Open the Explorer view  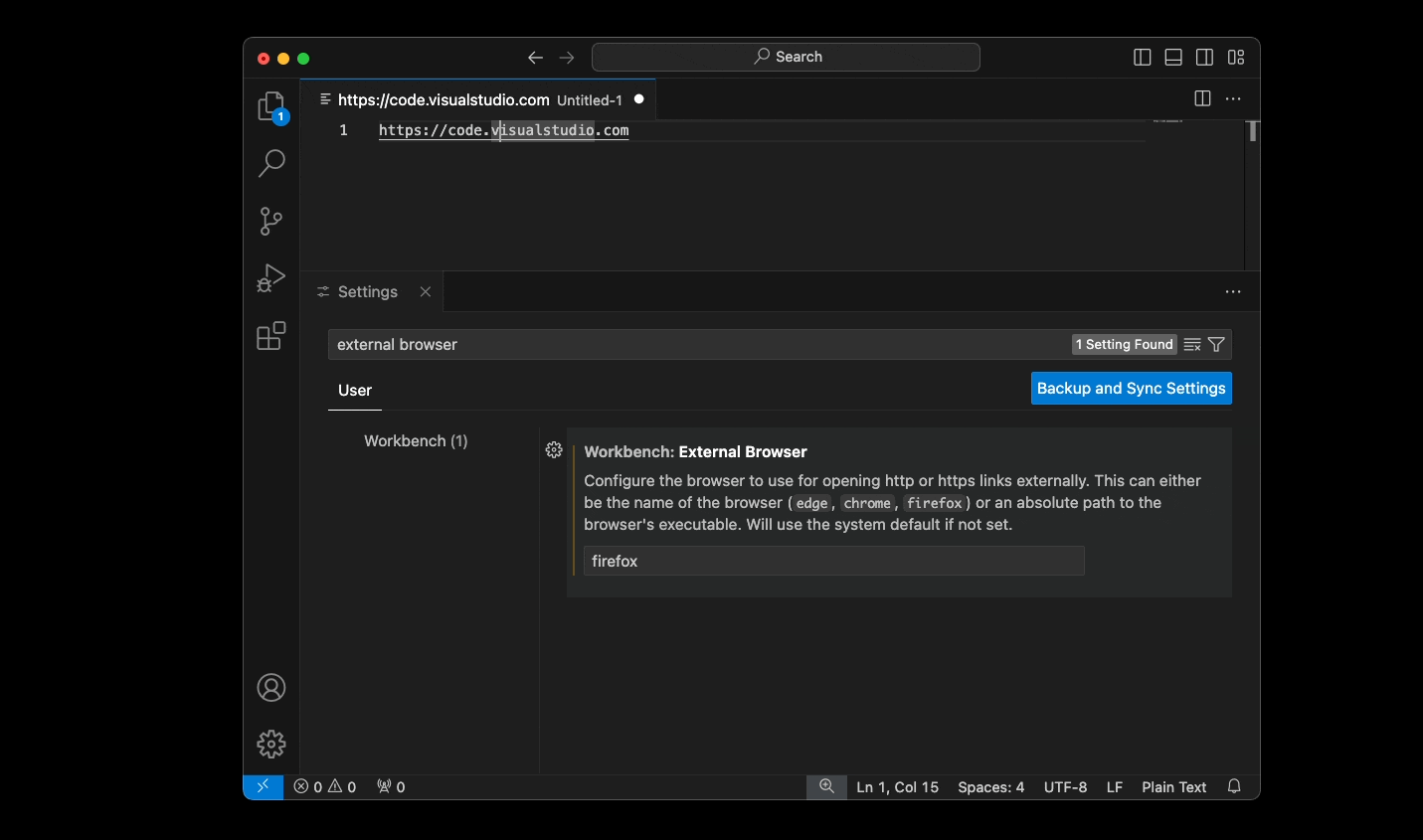click(270, 105)
